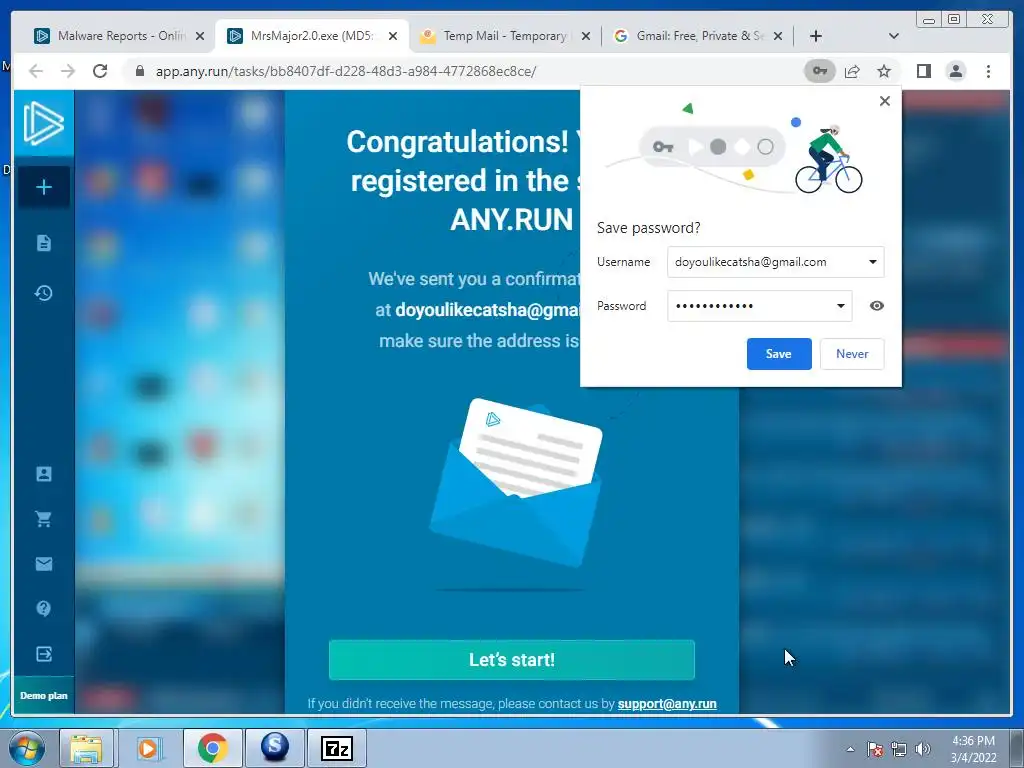The width and height of the screenshot is (1024, 768).
Task: Show password with eye icon
Action: (x=877, y=306)
